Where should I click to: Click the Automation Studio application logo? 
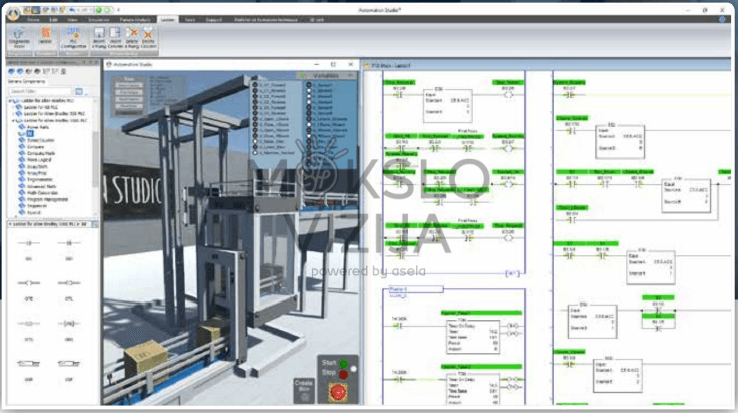pyautogui.click(x=11, y=7)
